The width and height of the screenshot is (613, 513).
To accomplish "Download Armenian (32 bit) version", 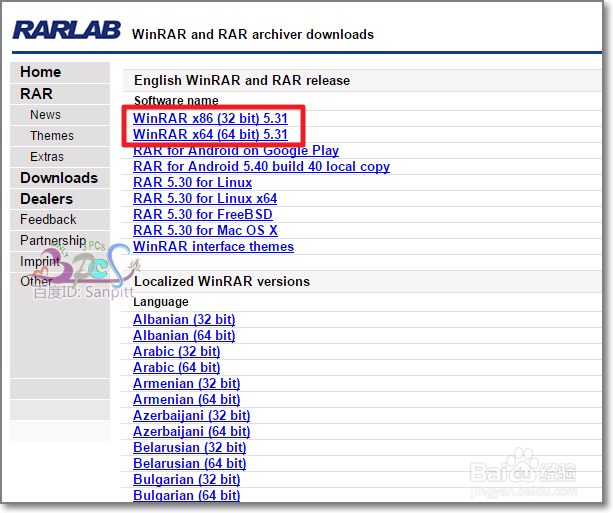I will pos(186,384).
